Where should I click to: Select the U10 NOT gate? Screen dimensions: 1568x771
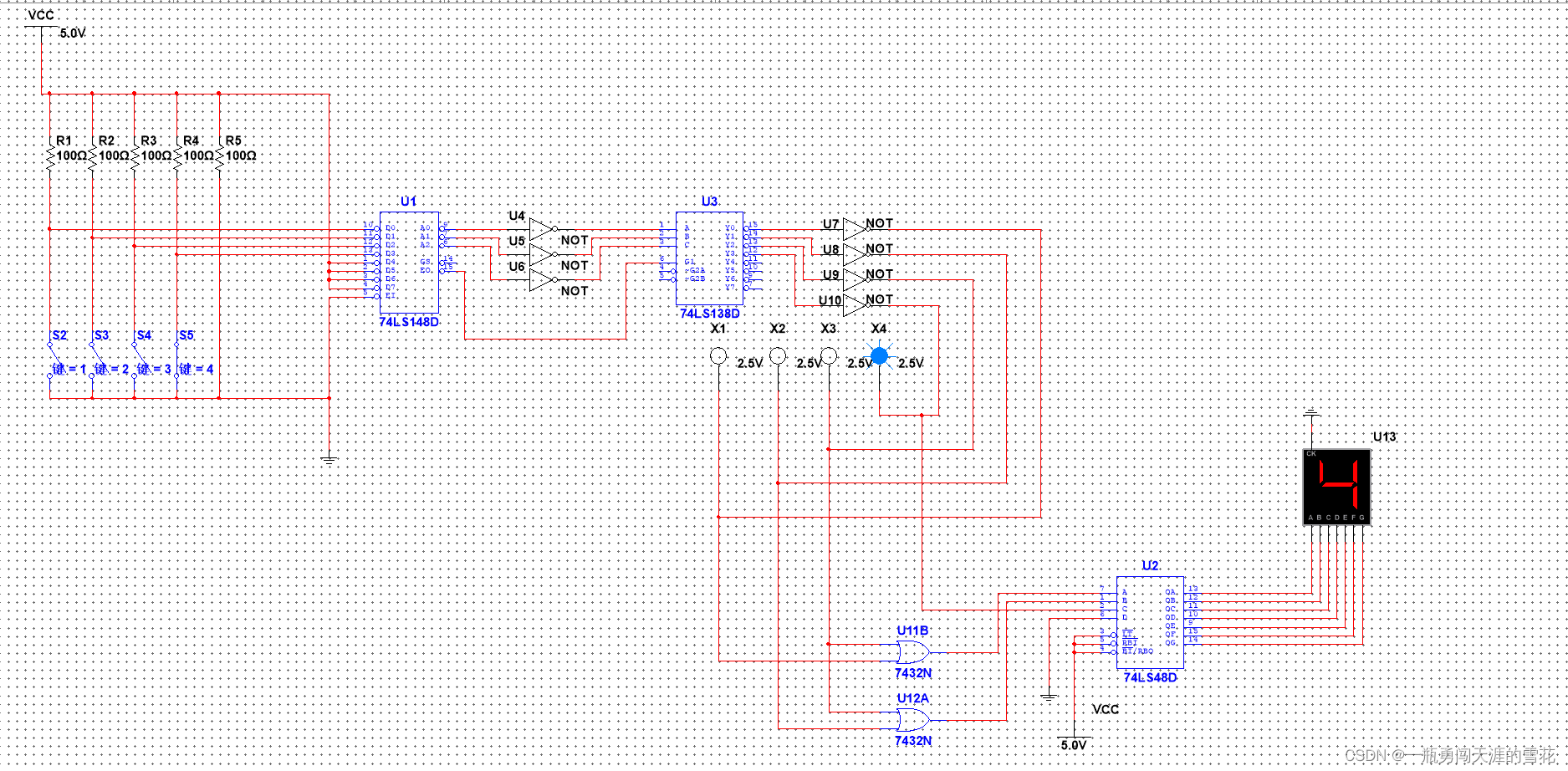pos(856,305)
